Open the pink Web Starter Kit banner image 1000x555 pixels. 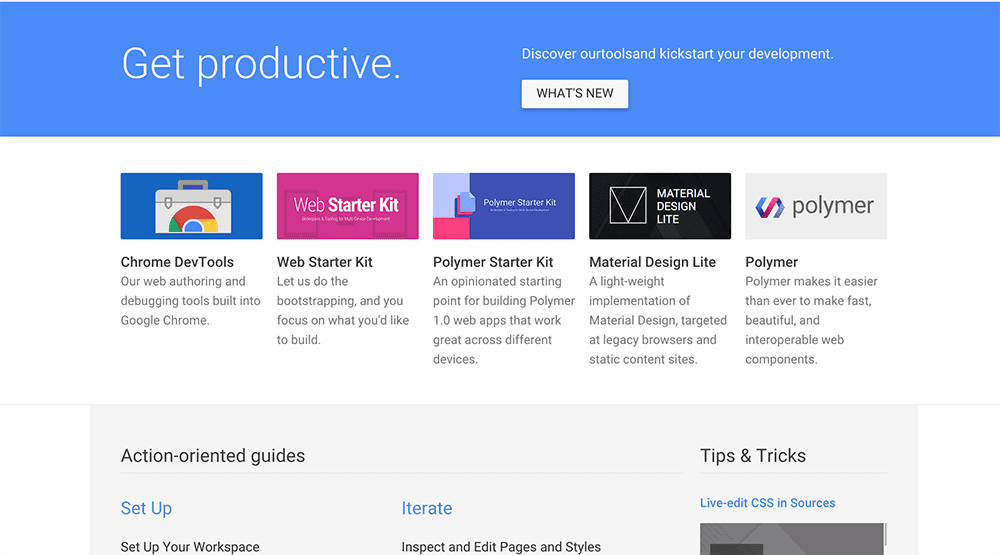coord(347,206)
